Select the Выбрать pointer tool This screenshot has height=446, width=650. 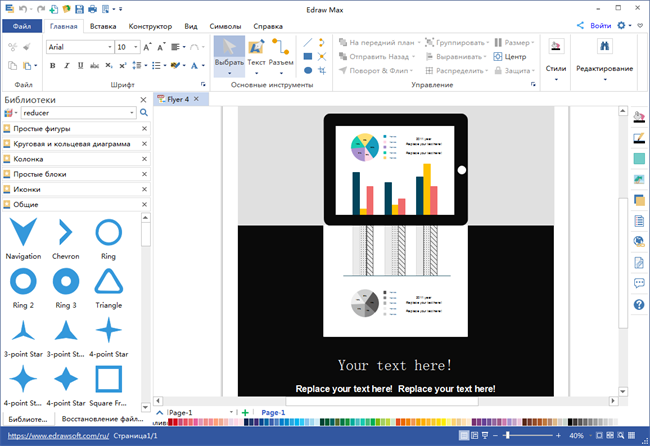click(x=229, y=56)
